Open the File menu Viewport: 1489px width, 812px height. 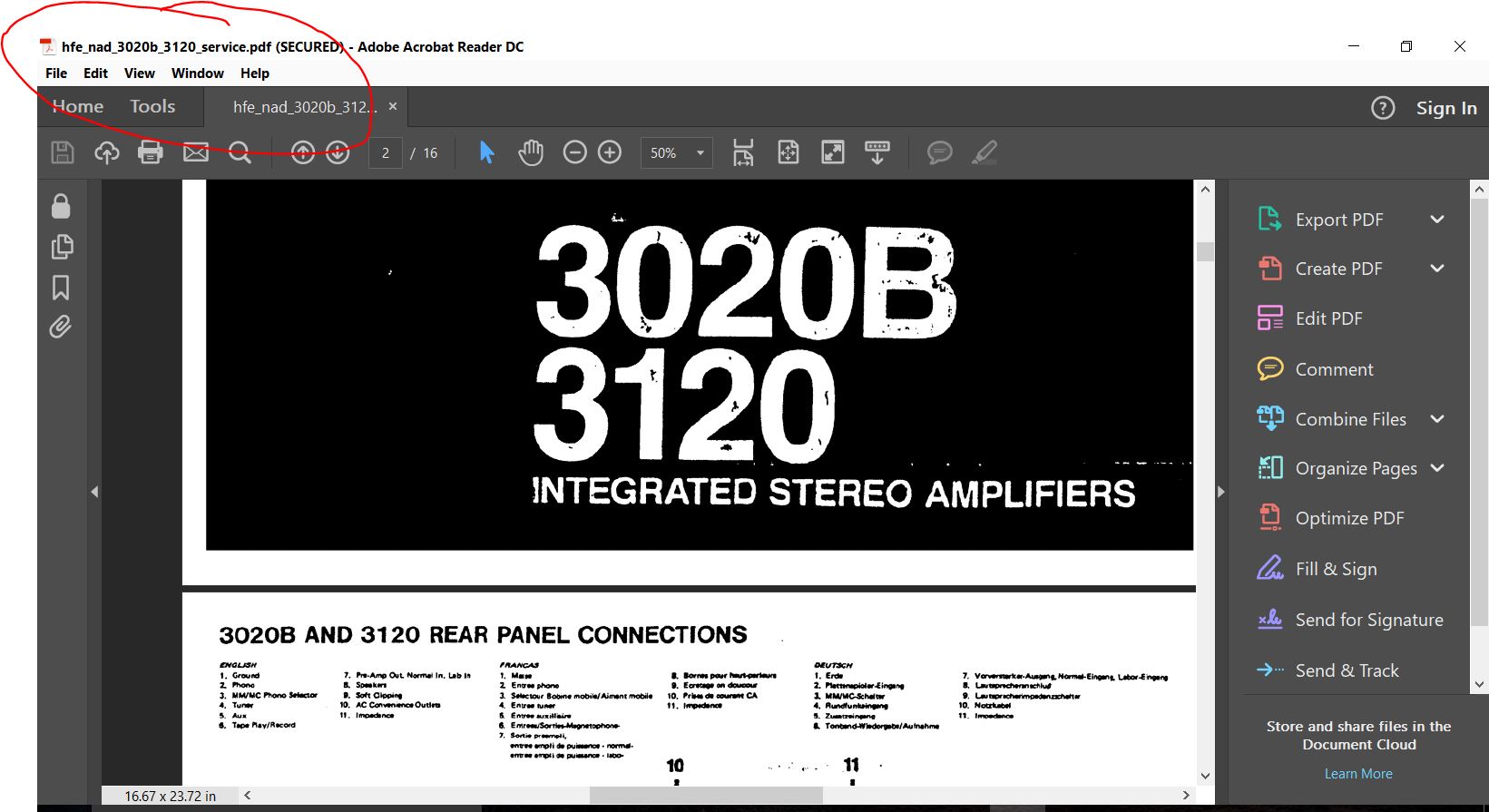tap(56, 73)
